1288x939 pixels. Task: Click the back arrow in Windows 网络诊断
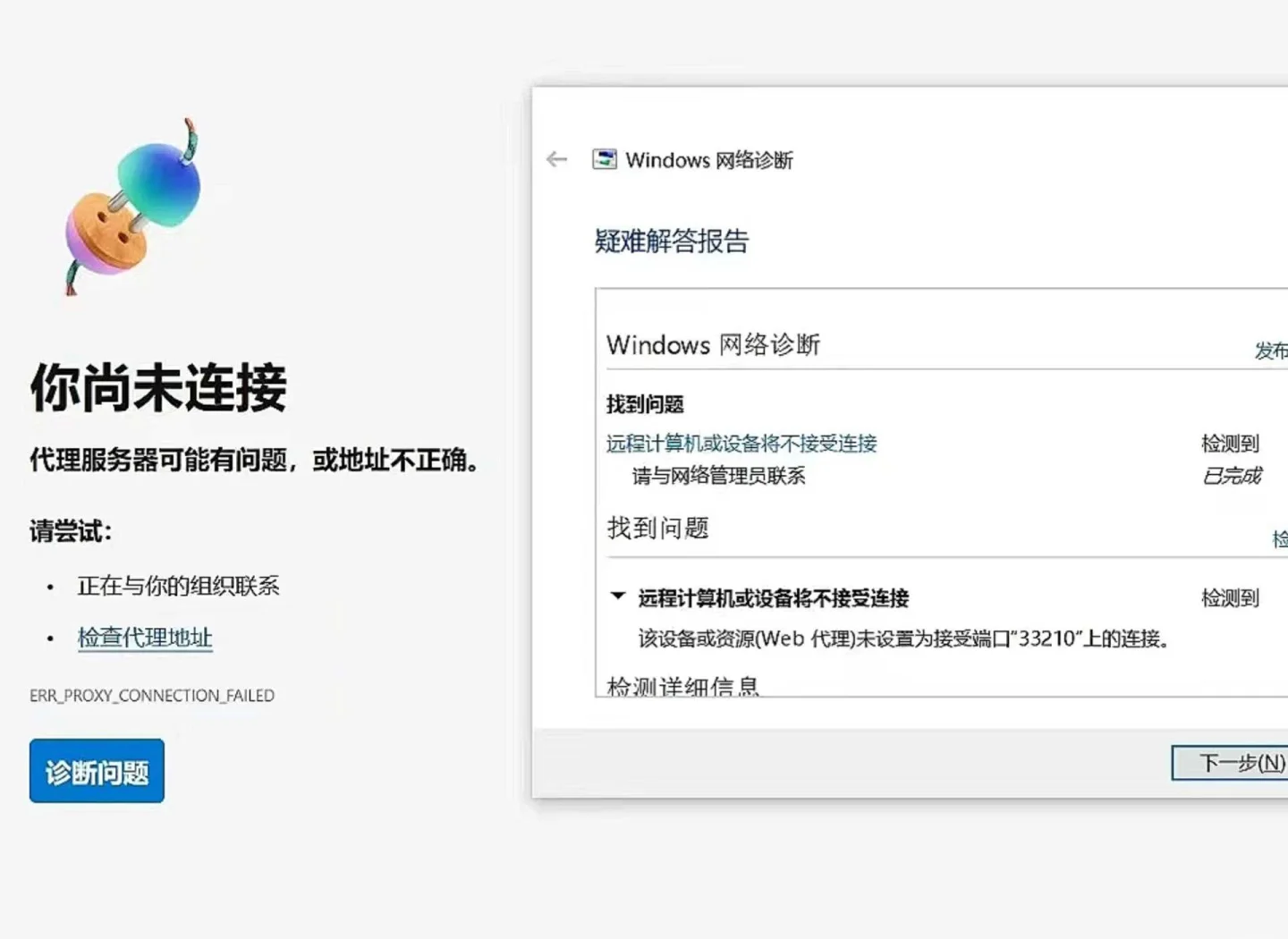point(556,159)
